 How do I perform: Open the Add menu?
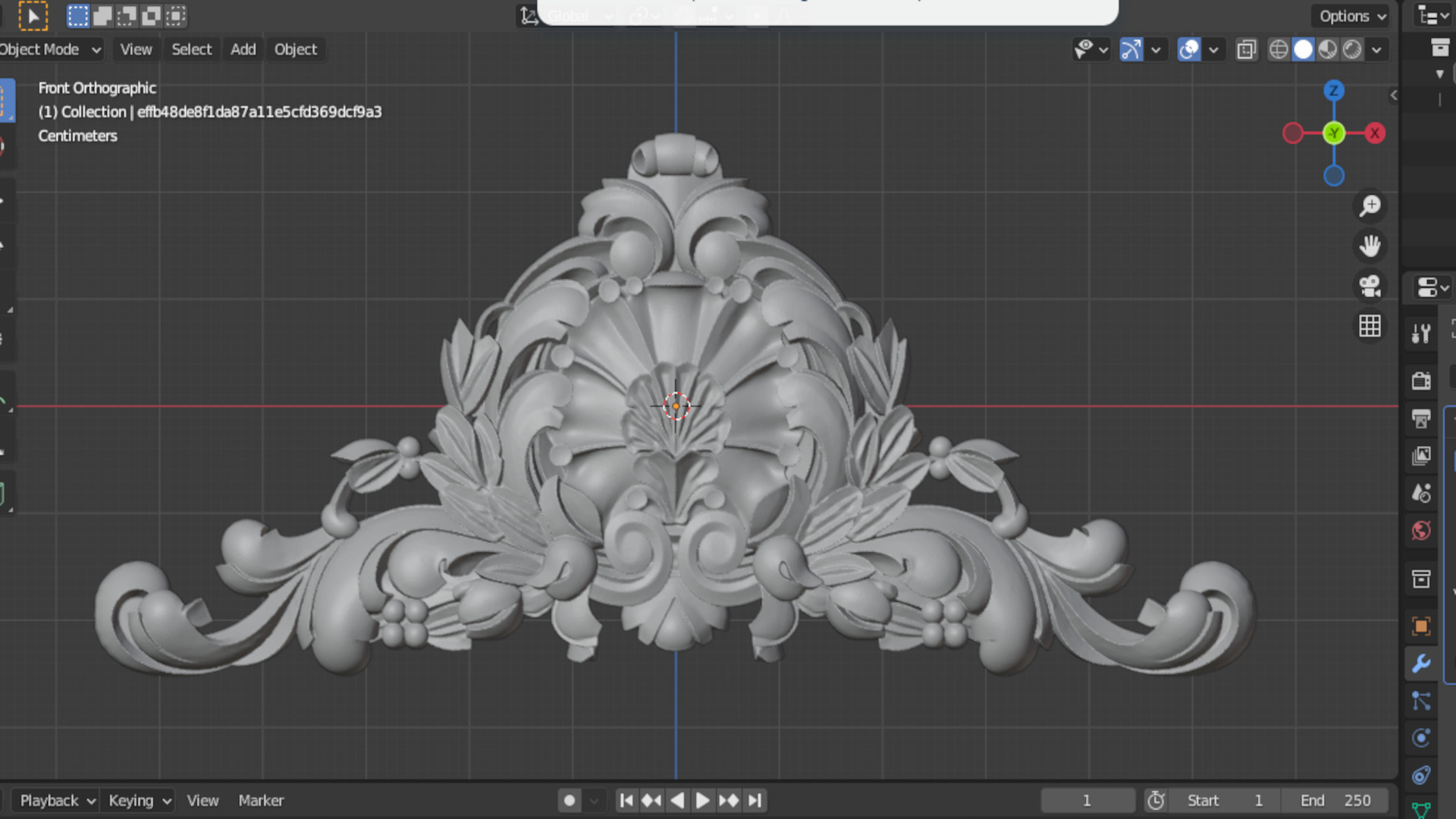(243, 49)
